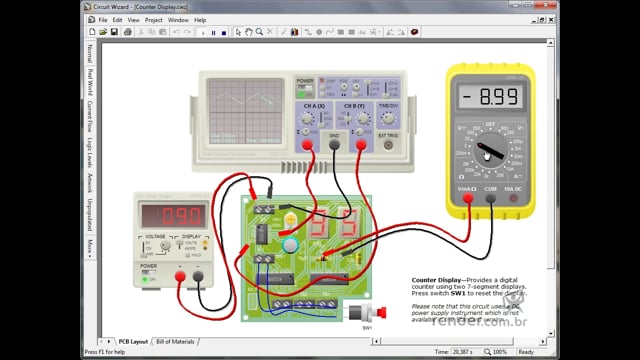640x360 pixels.
Task: Click the Cut toolbar icon
Action: 141,32
